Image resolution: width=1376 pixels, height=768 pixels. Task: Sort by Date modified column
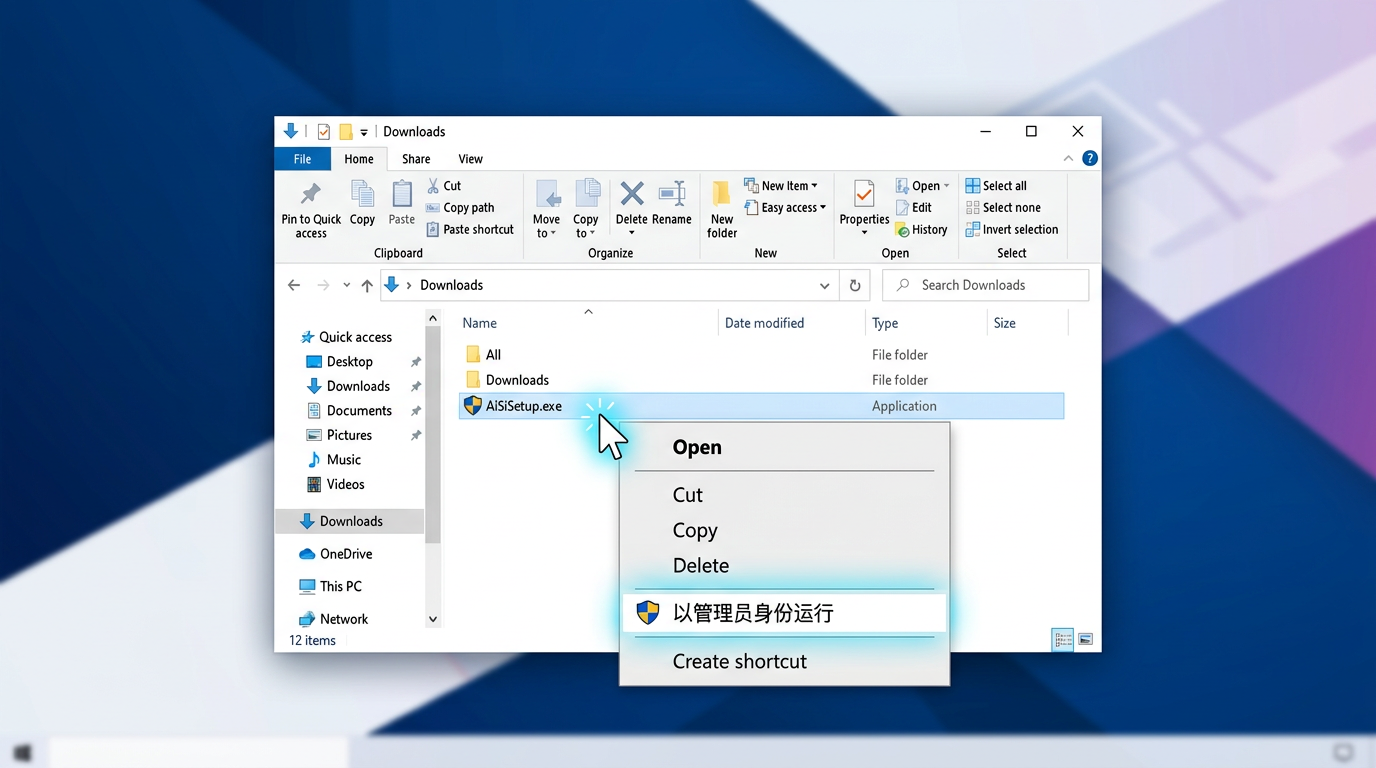(764, 323)
